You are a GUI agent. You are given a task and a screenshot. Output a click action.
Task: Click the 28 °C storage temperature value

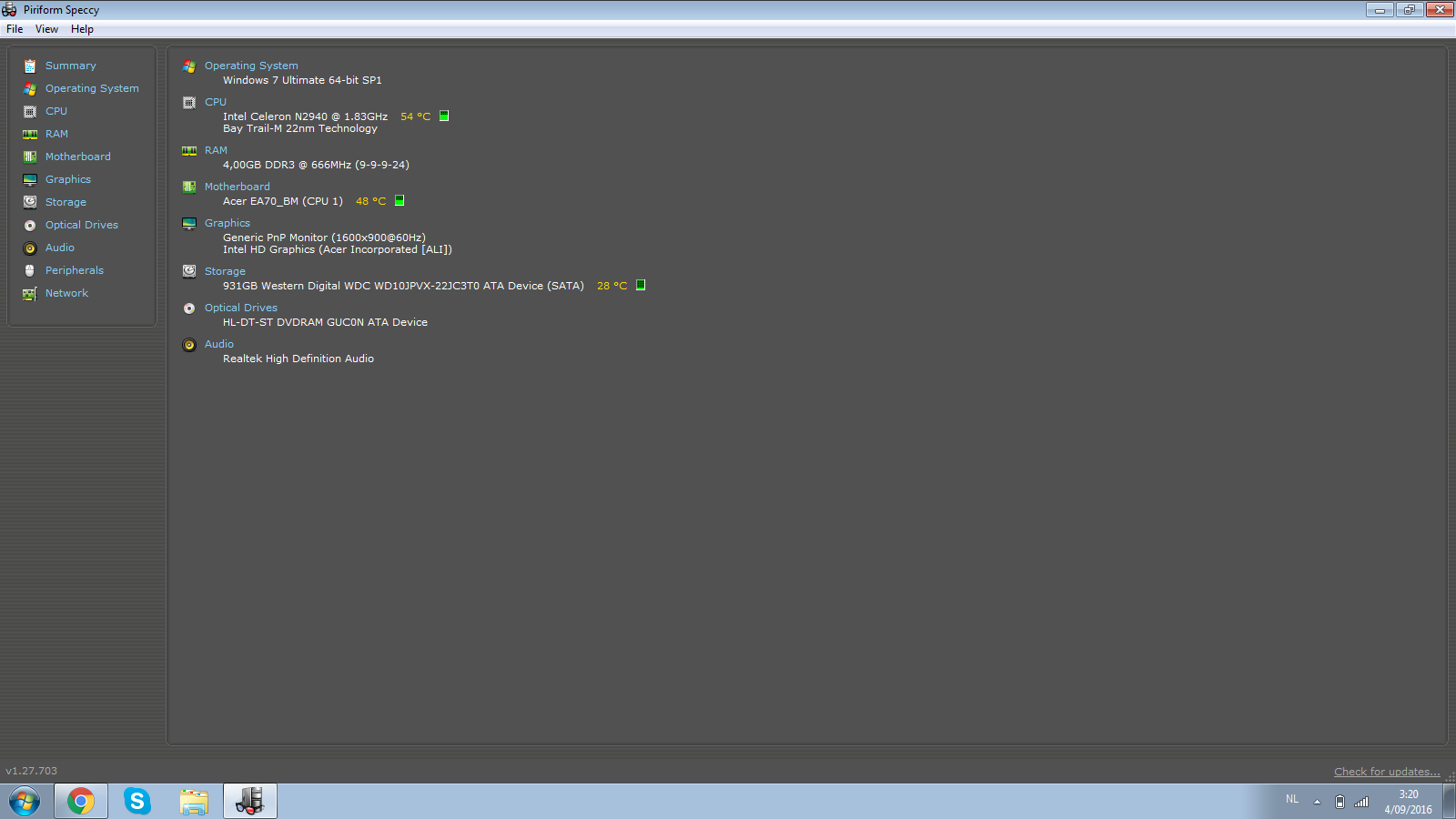click(x=612, y=286)
